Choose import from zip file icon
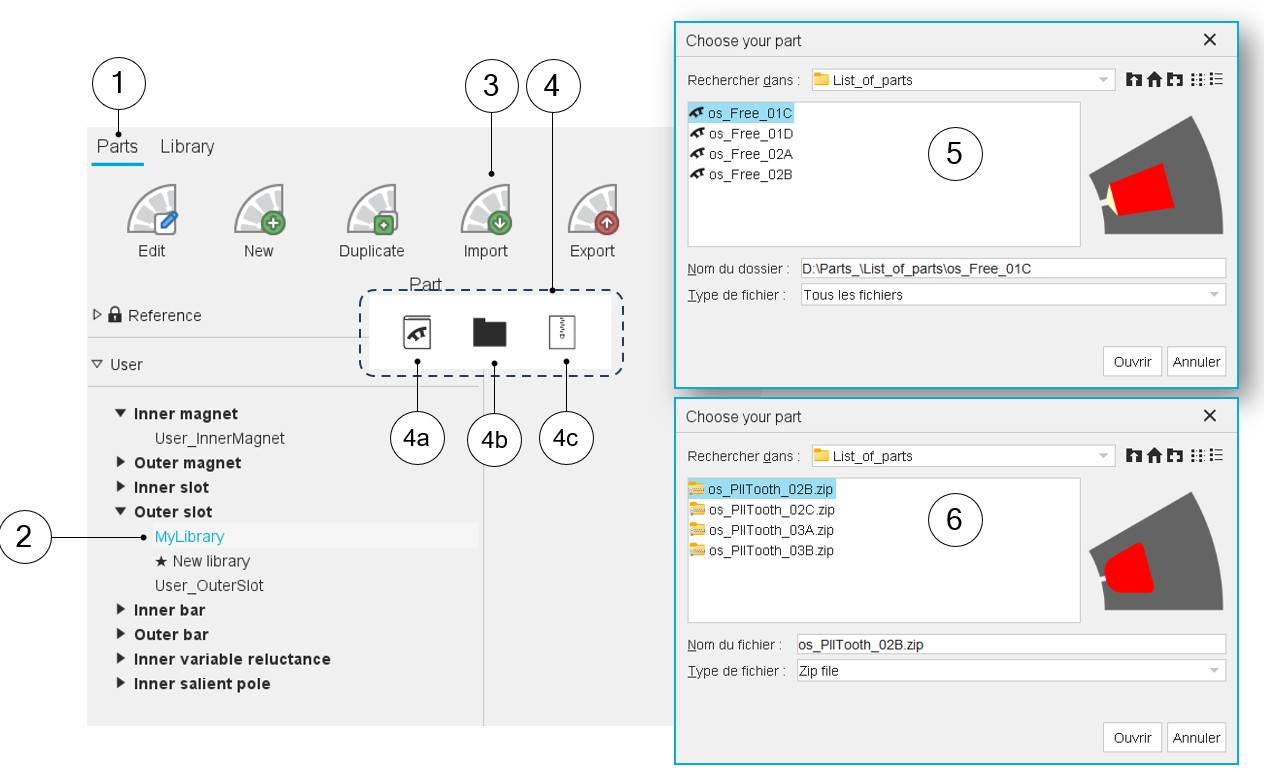1264x774 pixels. pos(563,332)
